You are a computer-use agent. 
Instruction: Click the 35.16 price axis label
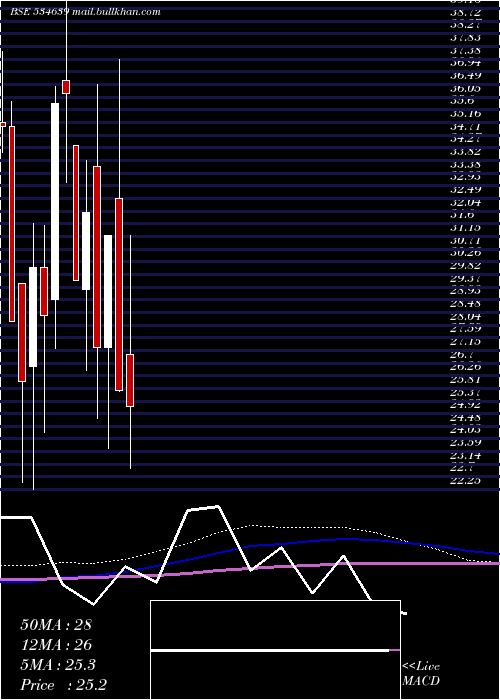[x=465, y=114]
